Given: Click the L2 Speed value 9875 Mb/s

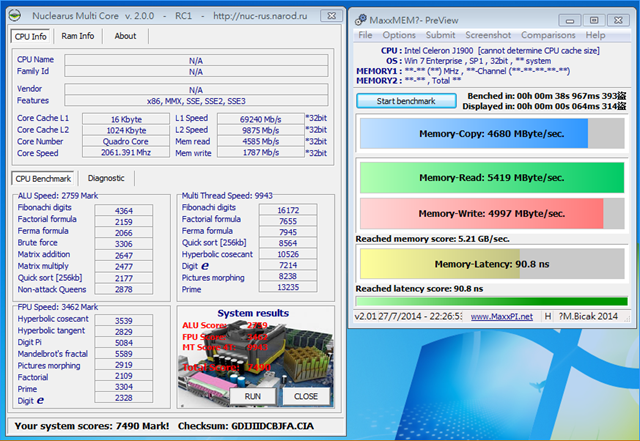Looking at the screenshot, I should 260,130.
